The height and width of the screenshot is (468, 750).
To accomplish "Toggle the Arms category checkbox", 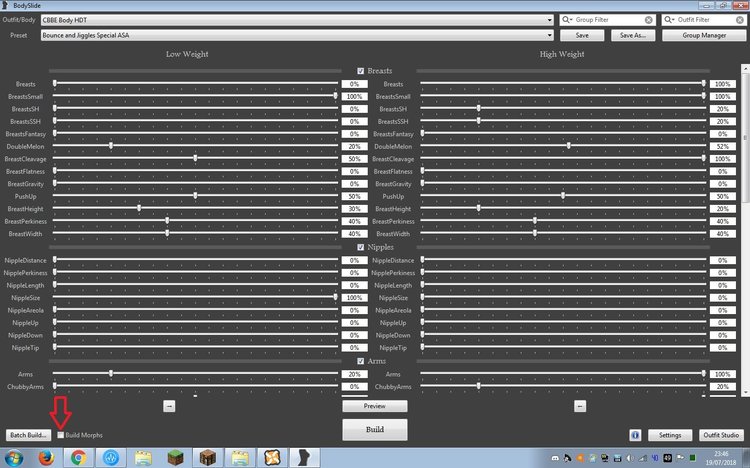I will click(360, 361).
